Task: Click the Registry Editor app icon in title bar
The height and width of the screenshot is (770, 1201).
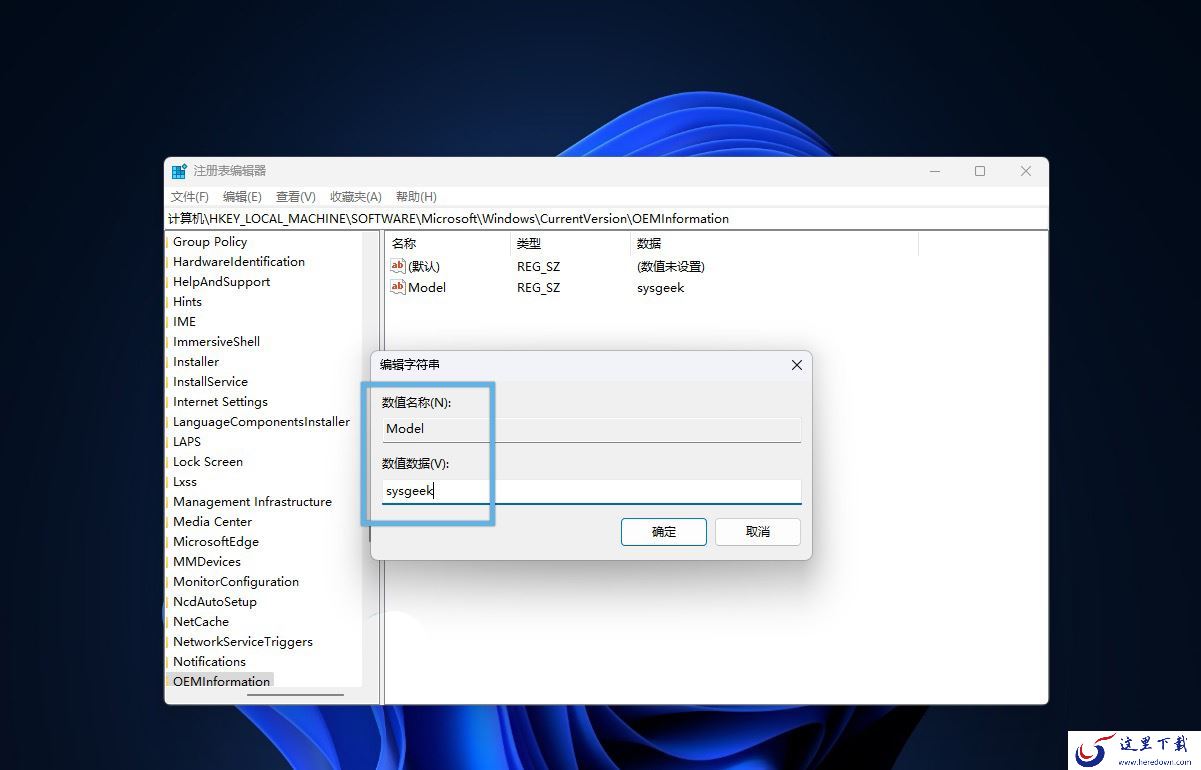Action: point(179,171)
